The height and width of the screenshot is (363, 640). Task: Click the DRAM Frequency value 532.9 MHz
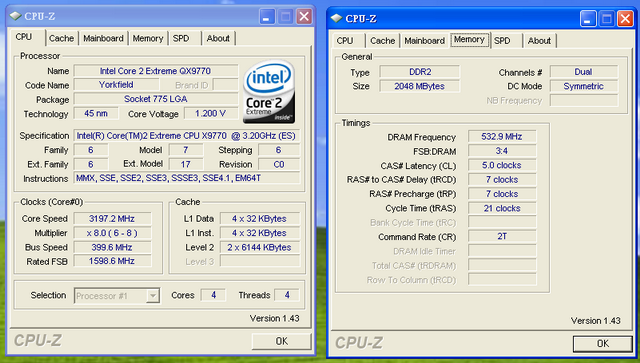click(x=502, y=137)
